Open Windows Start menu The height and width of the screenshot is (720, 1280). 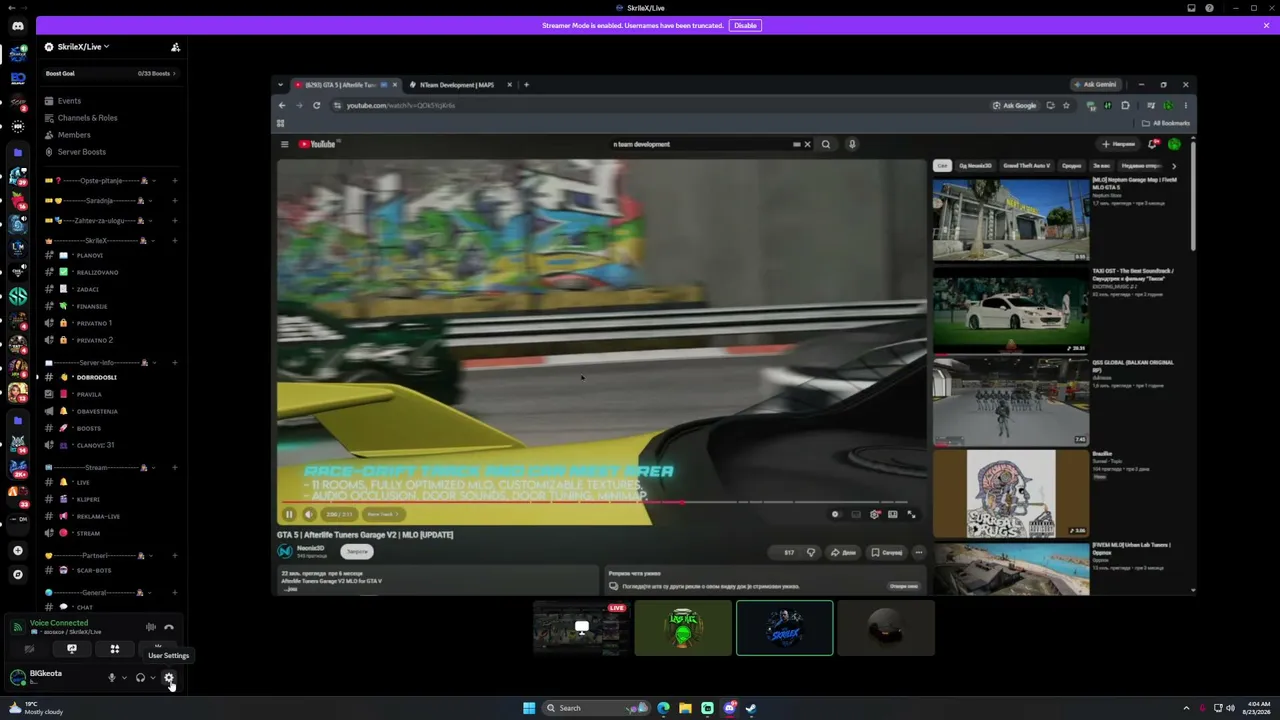pyautogui.click(x=529, y=708)
